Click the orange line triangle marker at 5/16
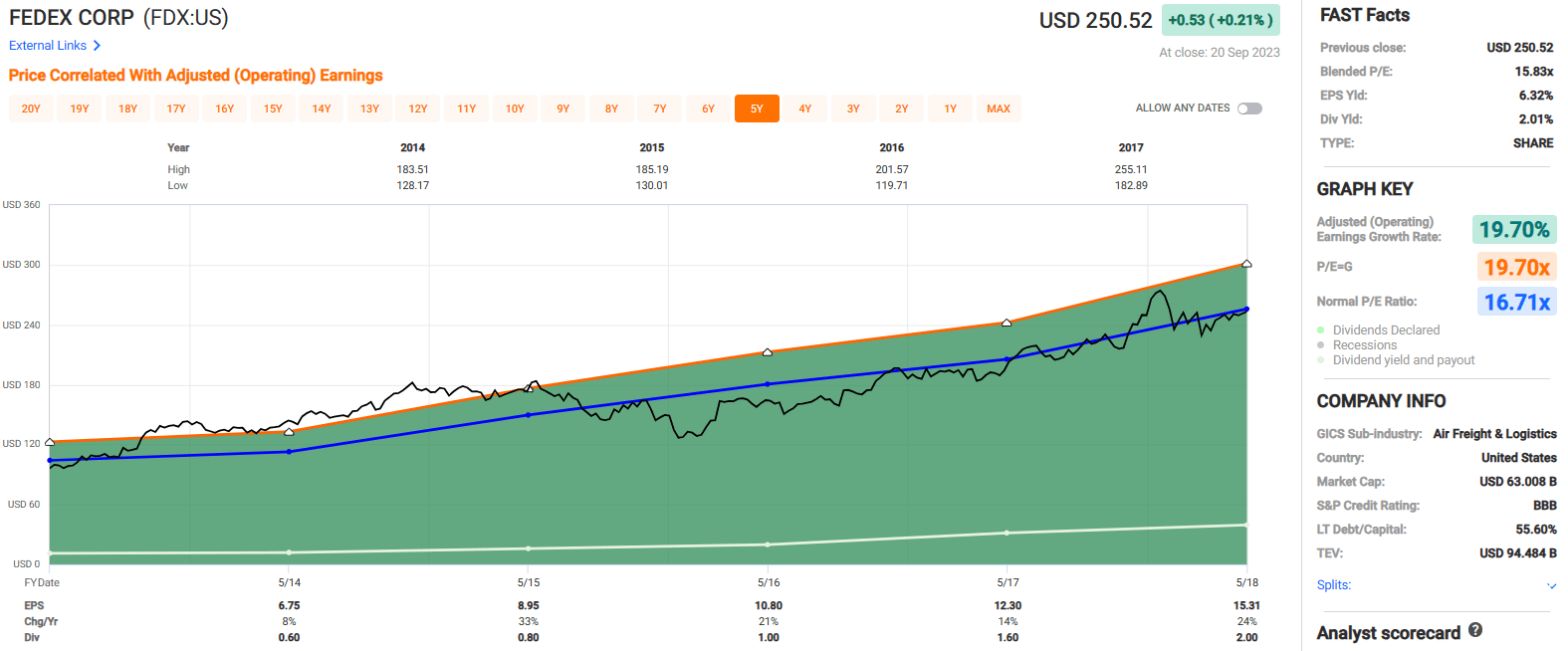This screenshot has width=1568, height=651. (768, 352)
